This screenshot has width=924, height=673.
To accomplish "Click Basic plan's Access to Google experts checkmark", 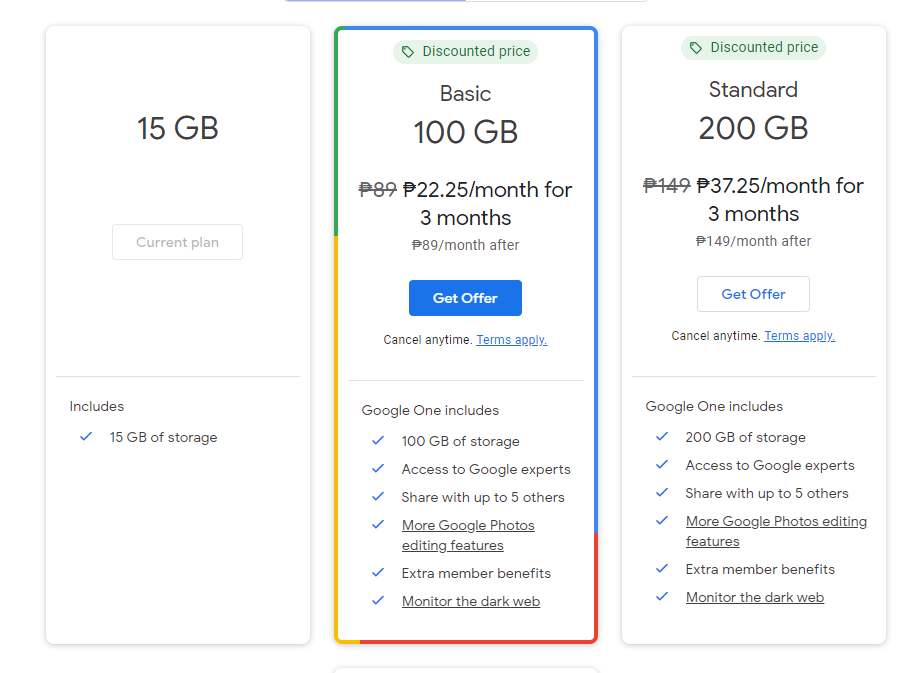I will (378, 469).
